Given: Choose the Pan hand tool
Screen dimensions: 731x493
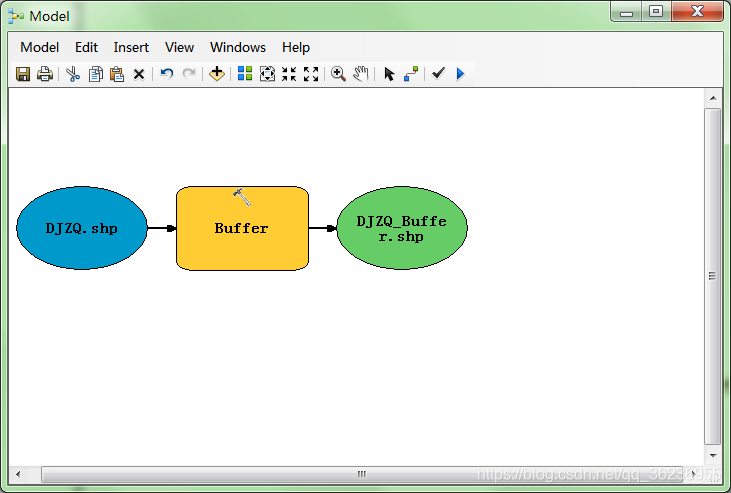Looking at the screenshot, I should pos(360,74).
